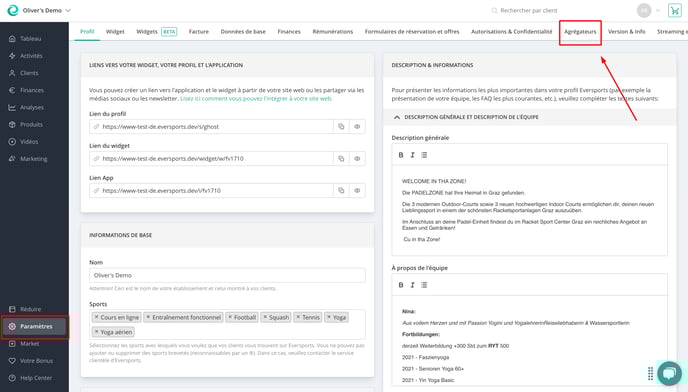Remove the Yoga sport tag

[x=328, y=317]
